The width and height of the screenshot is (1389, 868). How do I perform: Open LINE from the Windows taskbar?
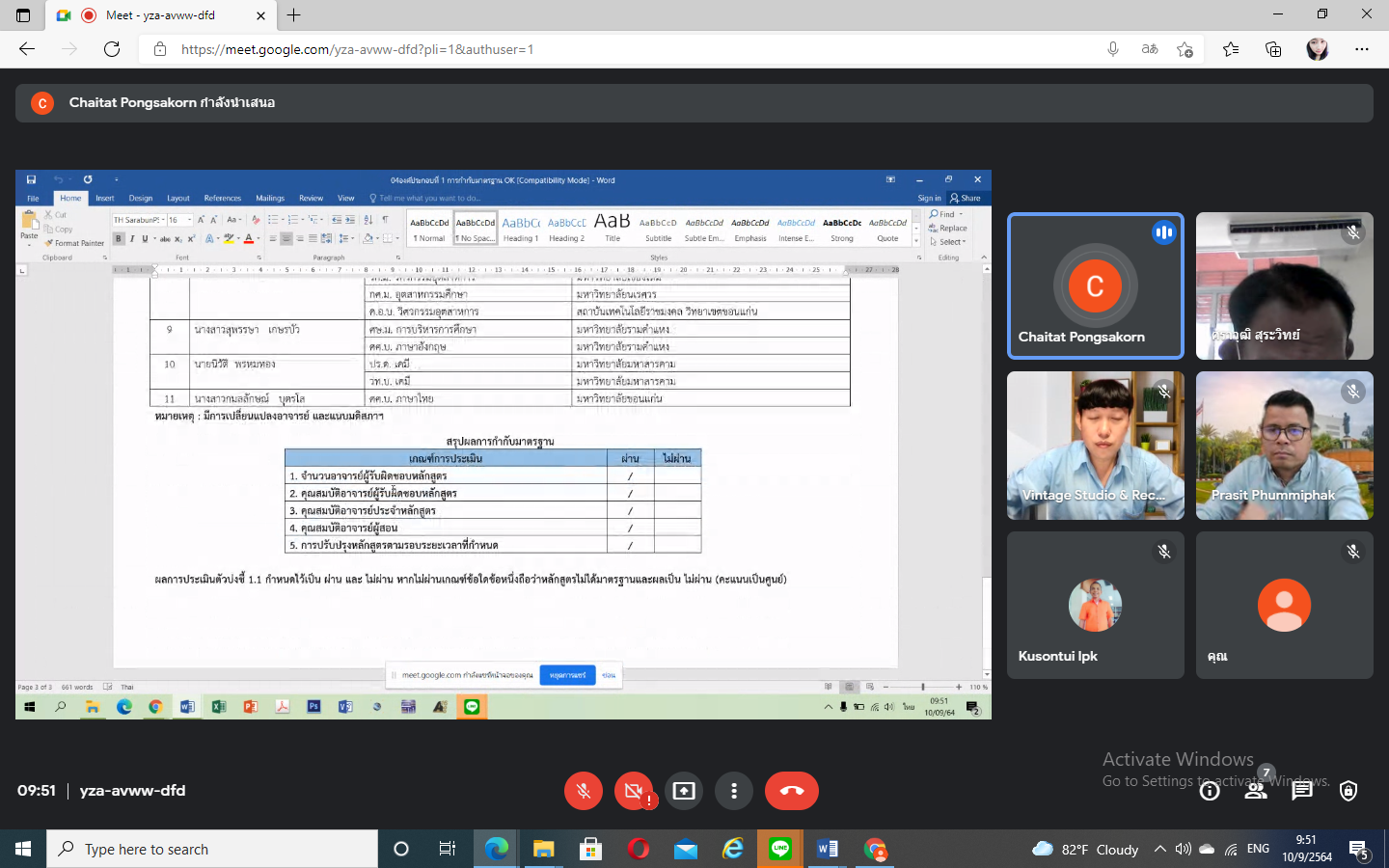(x=780, y=849)
